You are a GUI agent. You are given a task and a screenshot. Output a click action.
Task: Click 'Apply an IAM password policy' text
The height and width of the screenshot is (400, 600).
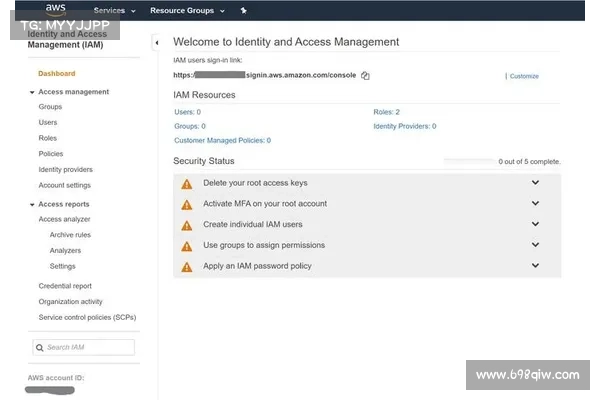click(x=257, y=266)
